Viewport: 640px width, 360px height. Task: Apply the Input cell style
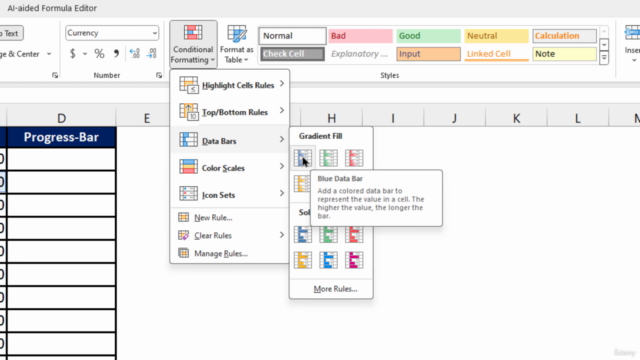429,54
